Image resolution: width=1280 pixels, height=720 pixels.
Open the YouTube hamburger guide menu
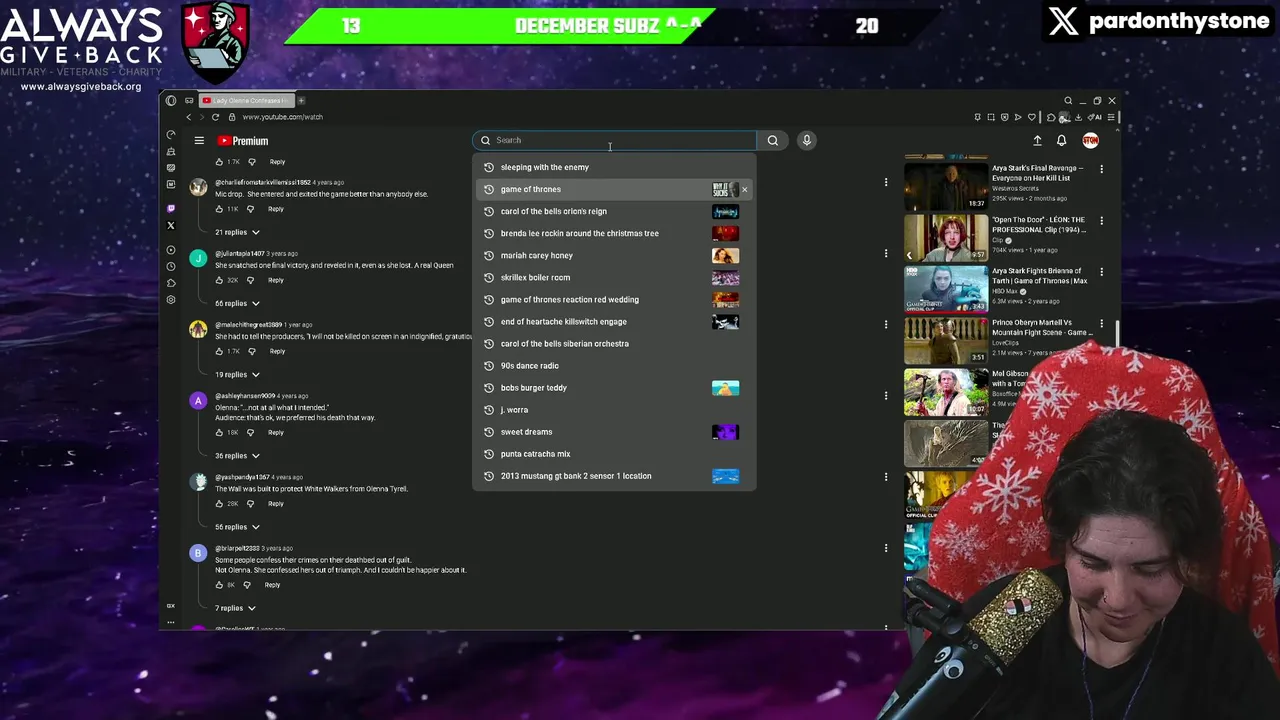[x=199, y=141]
